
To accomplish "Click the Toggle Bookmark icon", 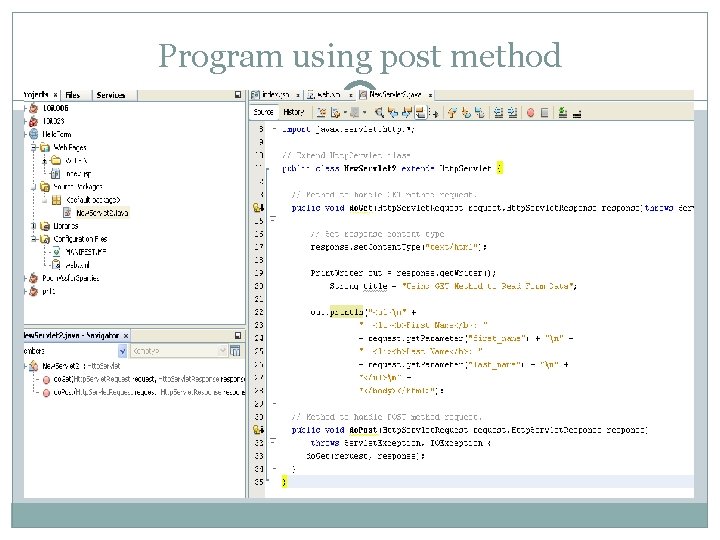I will pos(479,112).
